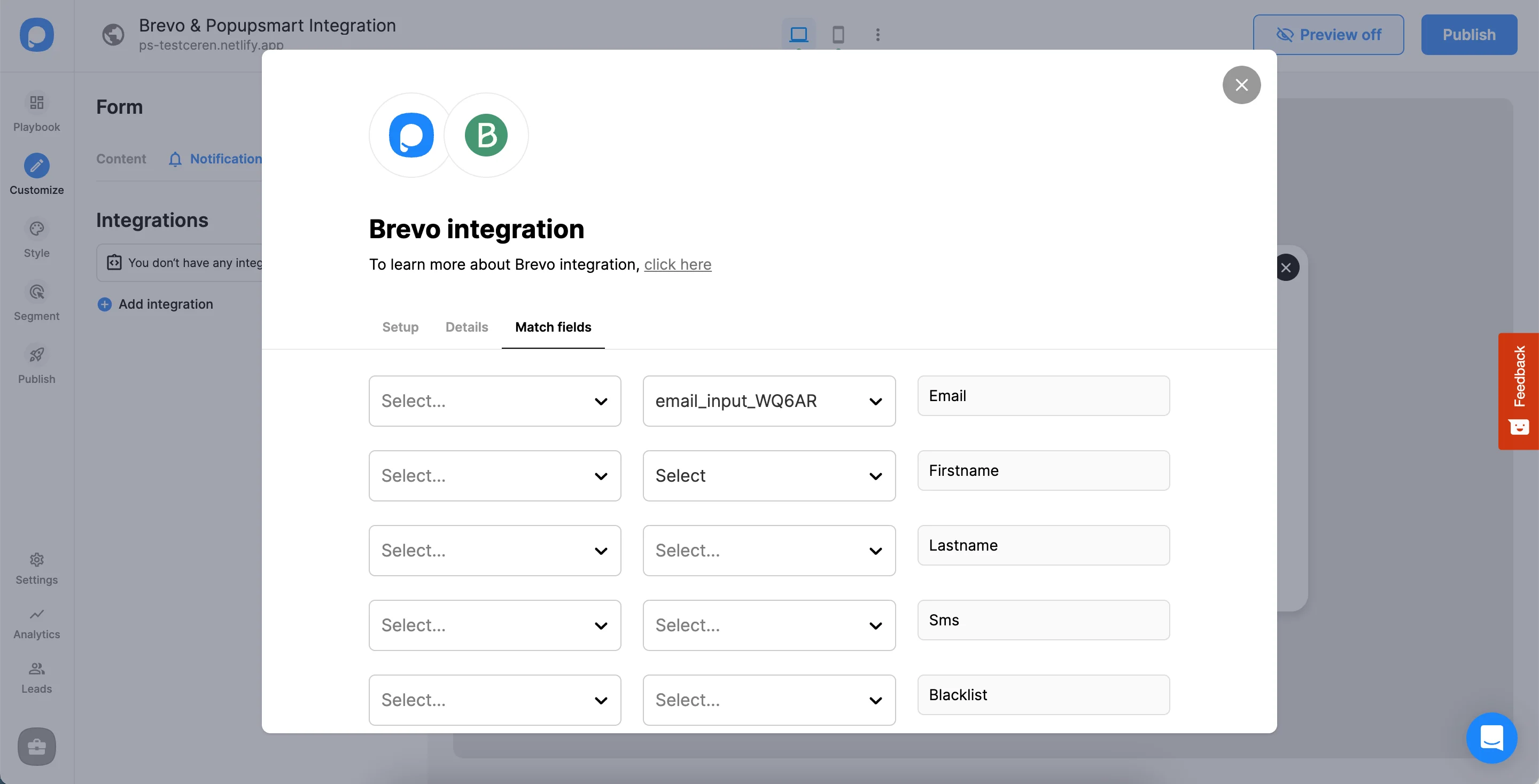The image size is (1539, 784).
Task: Open the live chat messenger bubble
Action: click(1491, 738)
